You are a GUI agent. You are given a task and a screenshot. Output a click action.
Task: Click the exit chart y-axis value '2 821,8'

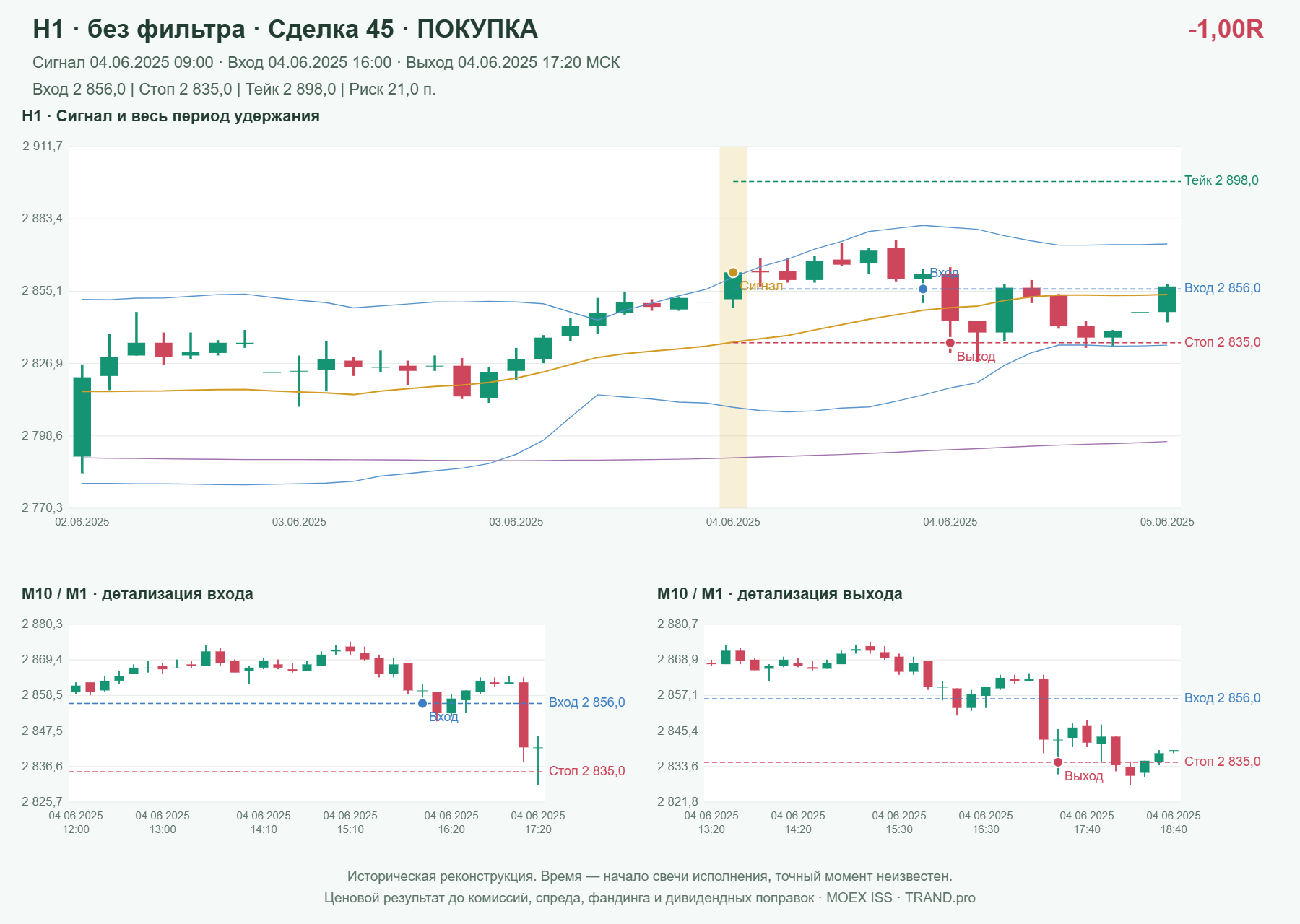click(x=678, y=801)
